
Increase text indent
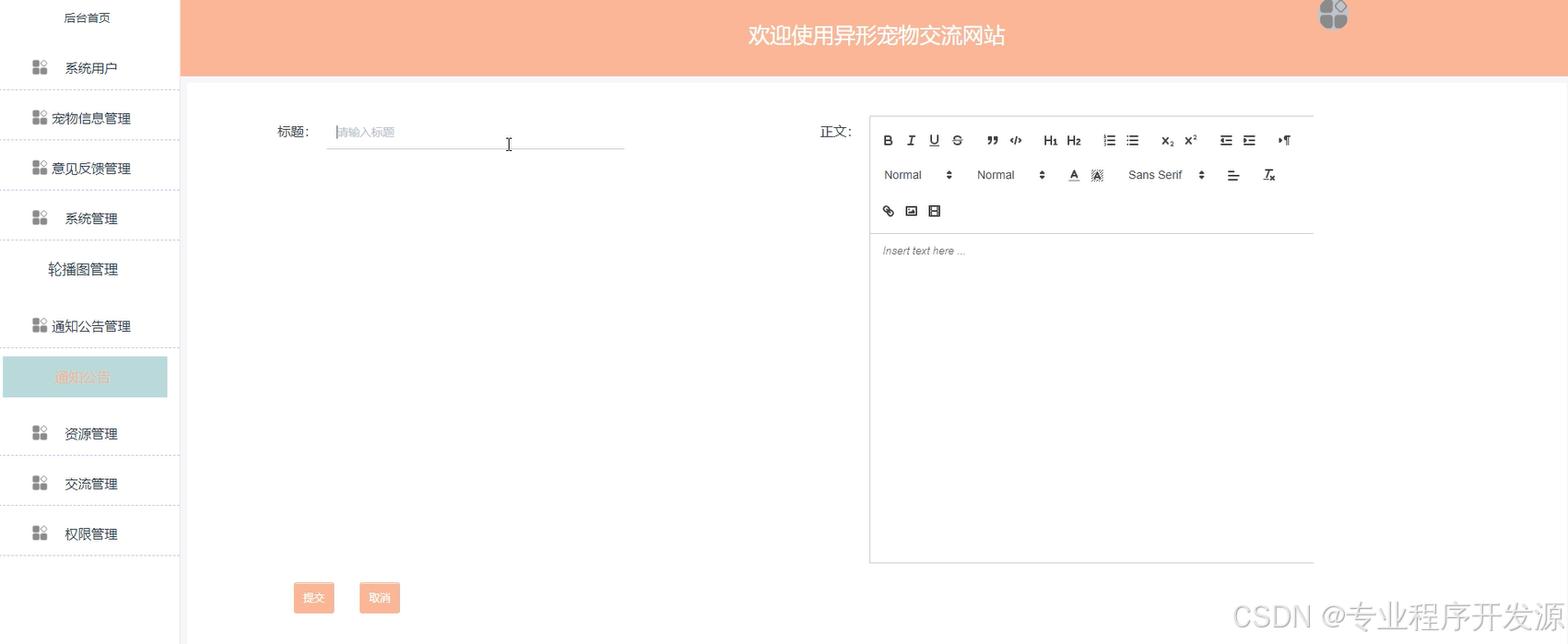(1249, 141)
